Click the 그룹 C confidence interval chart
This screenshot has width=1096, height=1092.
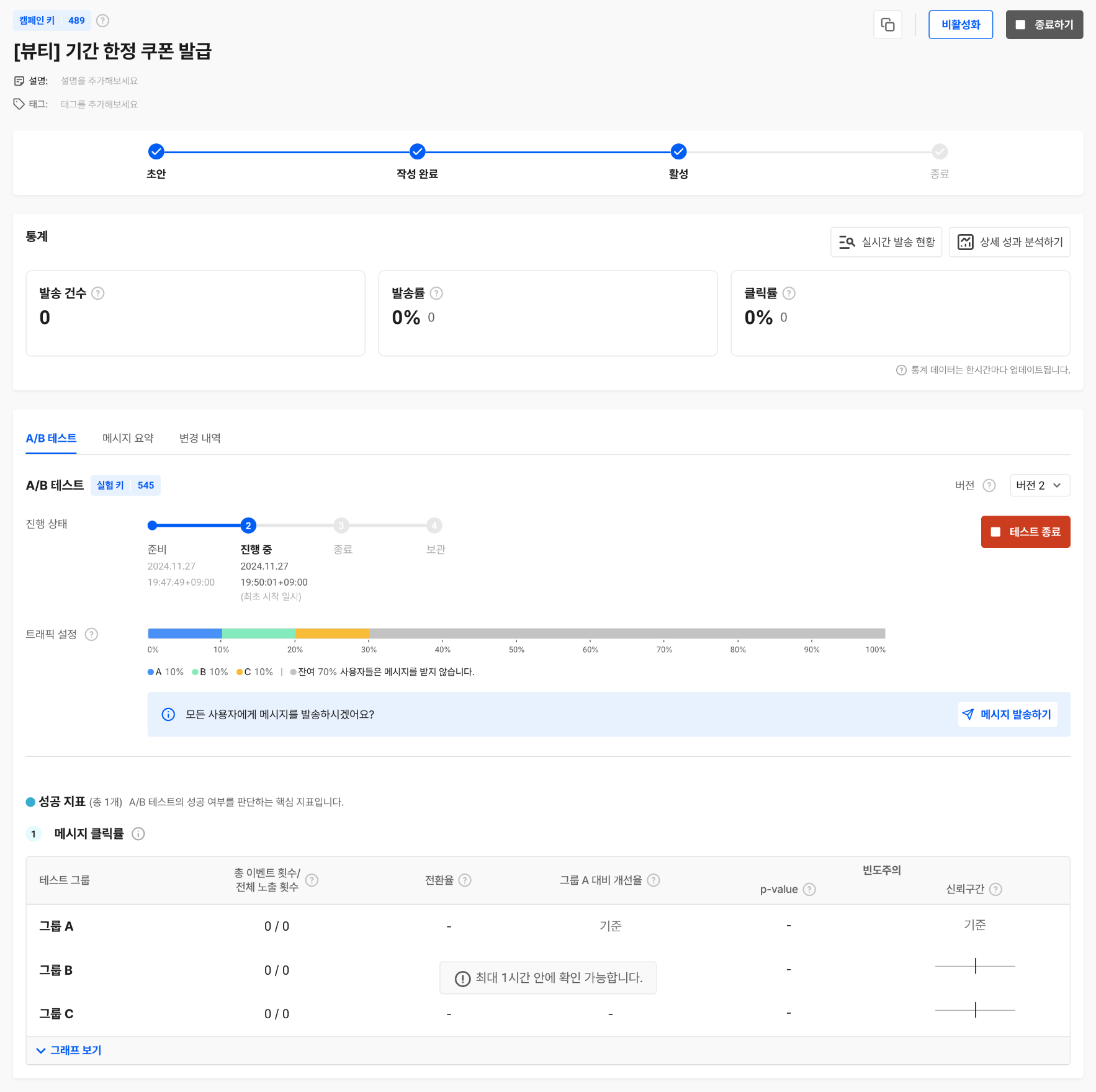pos(975,1010)
